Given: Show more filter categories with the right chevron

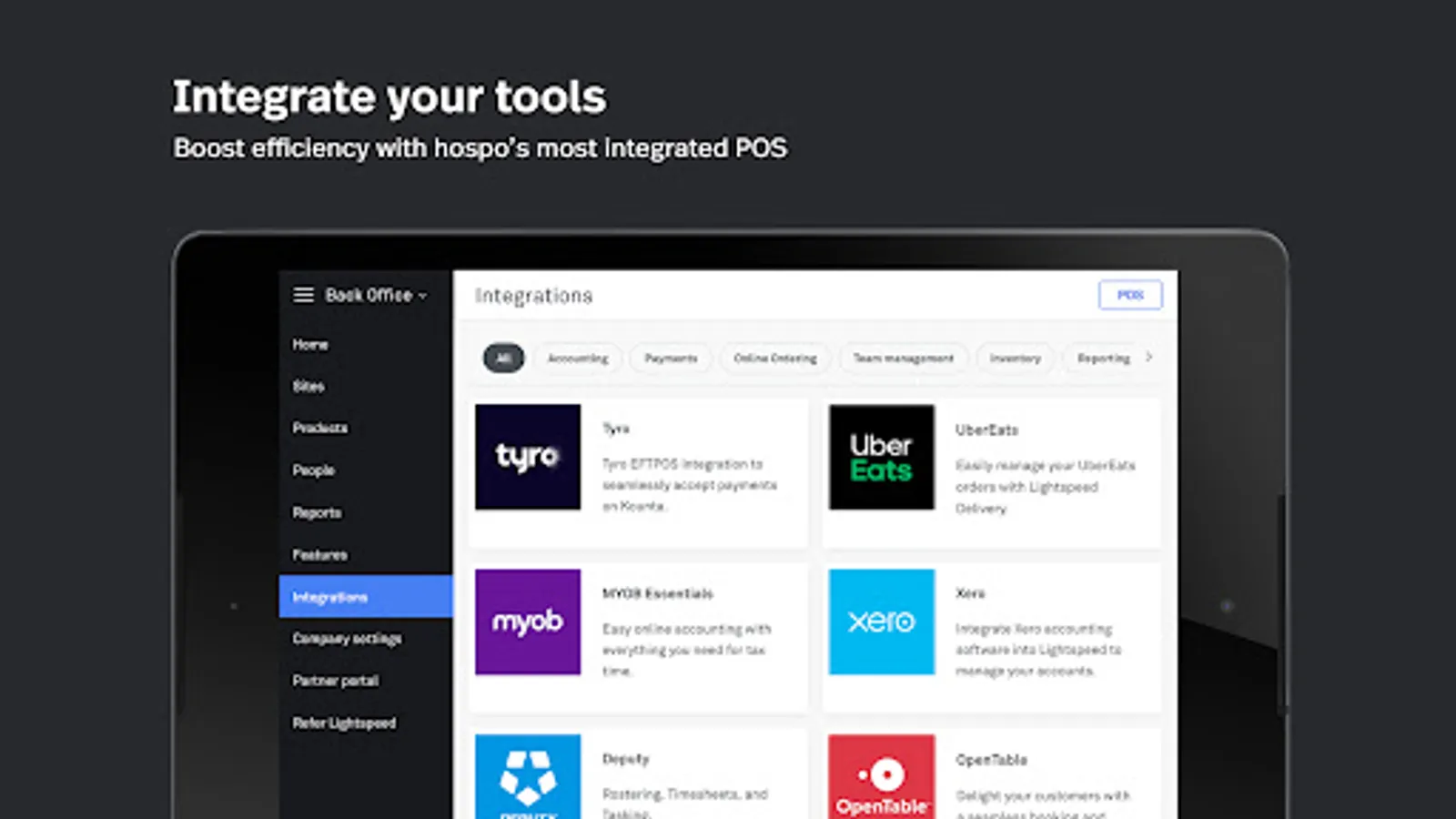Looking at the screenshot, I should 1149,358.
